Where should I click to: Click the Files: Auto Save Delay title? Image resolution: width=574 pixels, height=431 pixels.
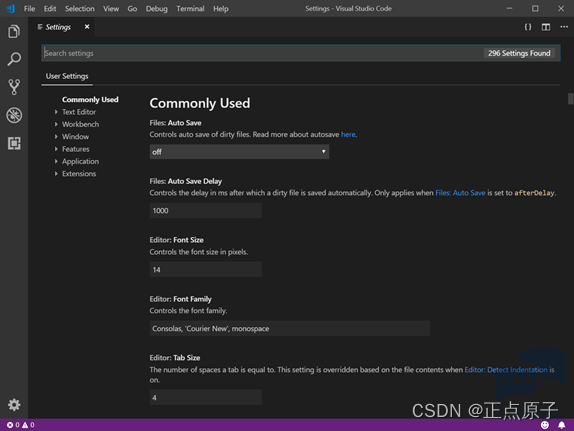tap(186, 181)
